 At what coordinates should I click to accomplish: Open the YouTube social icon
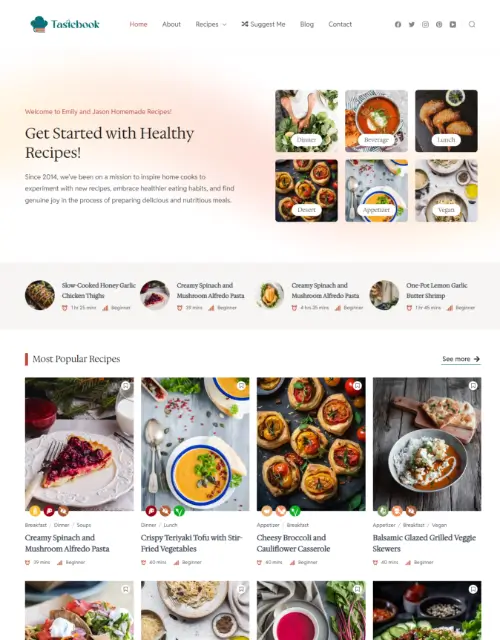click(453, 24)
